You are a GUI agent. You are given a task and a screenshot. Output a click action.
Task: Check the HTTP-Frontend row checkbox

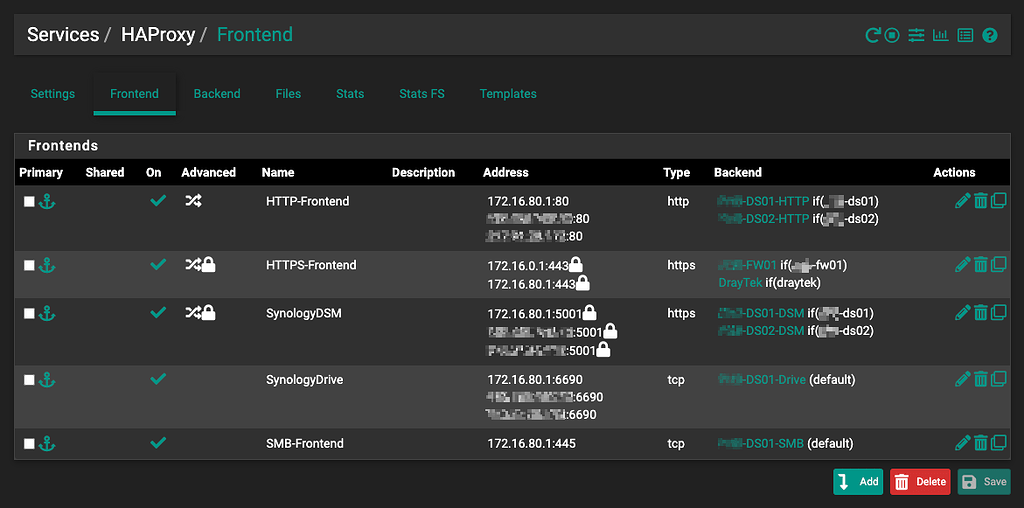point(29,202)
